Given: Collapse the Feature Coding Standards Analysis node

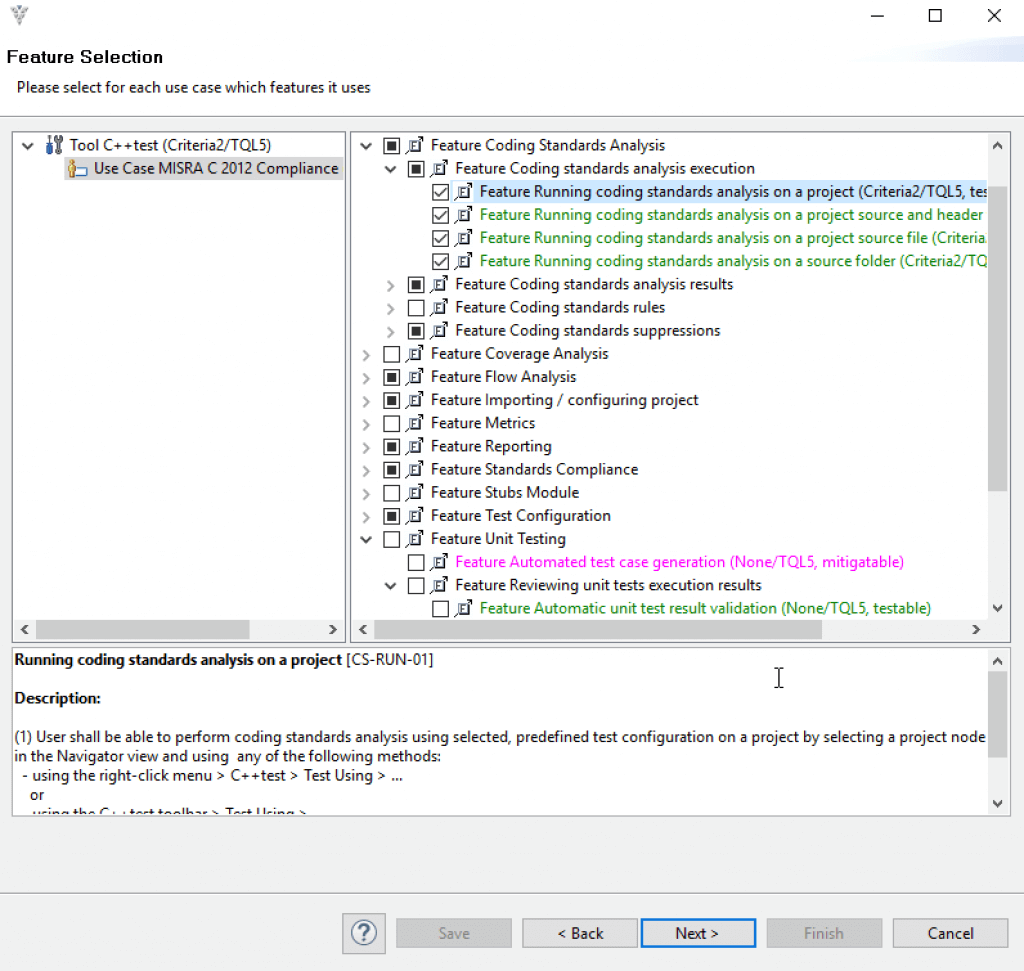Looking at the screenshot, I should (x=366, y=146).
